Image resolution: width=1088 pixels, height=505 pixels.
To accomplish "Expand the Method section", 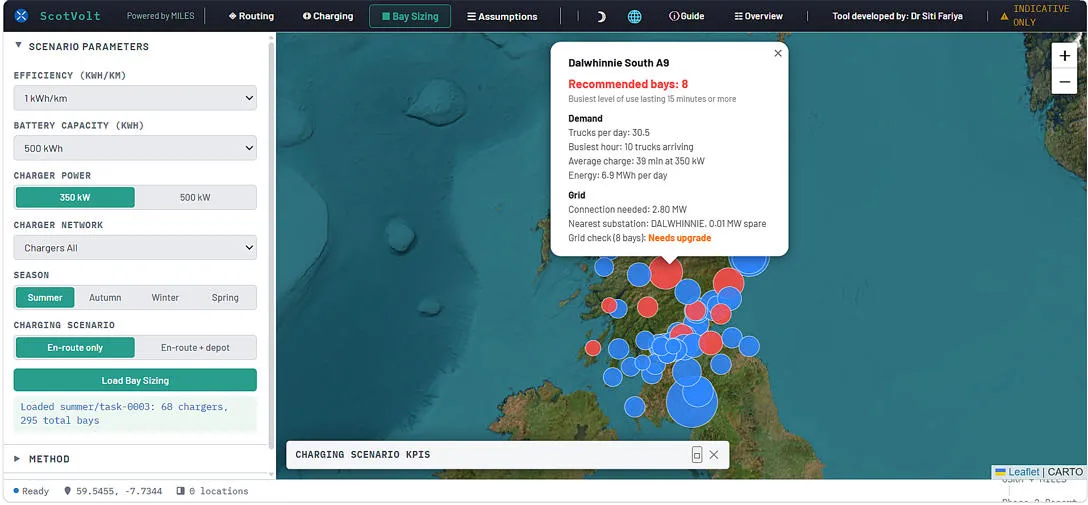I will pos(42,459).
